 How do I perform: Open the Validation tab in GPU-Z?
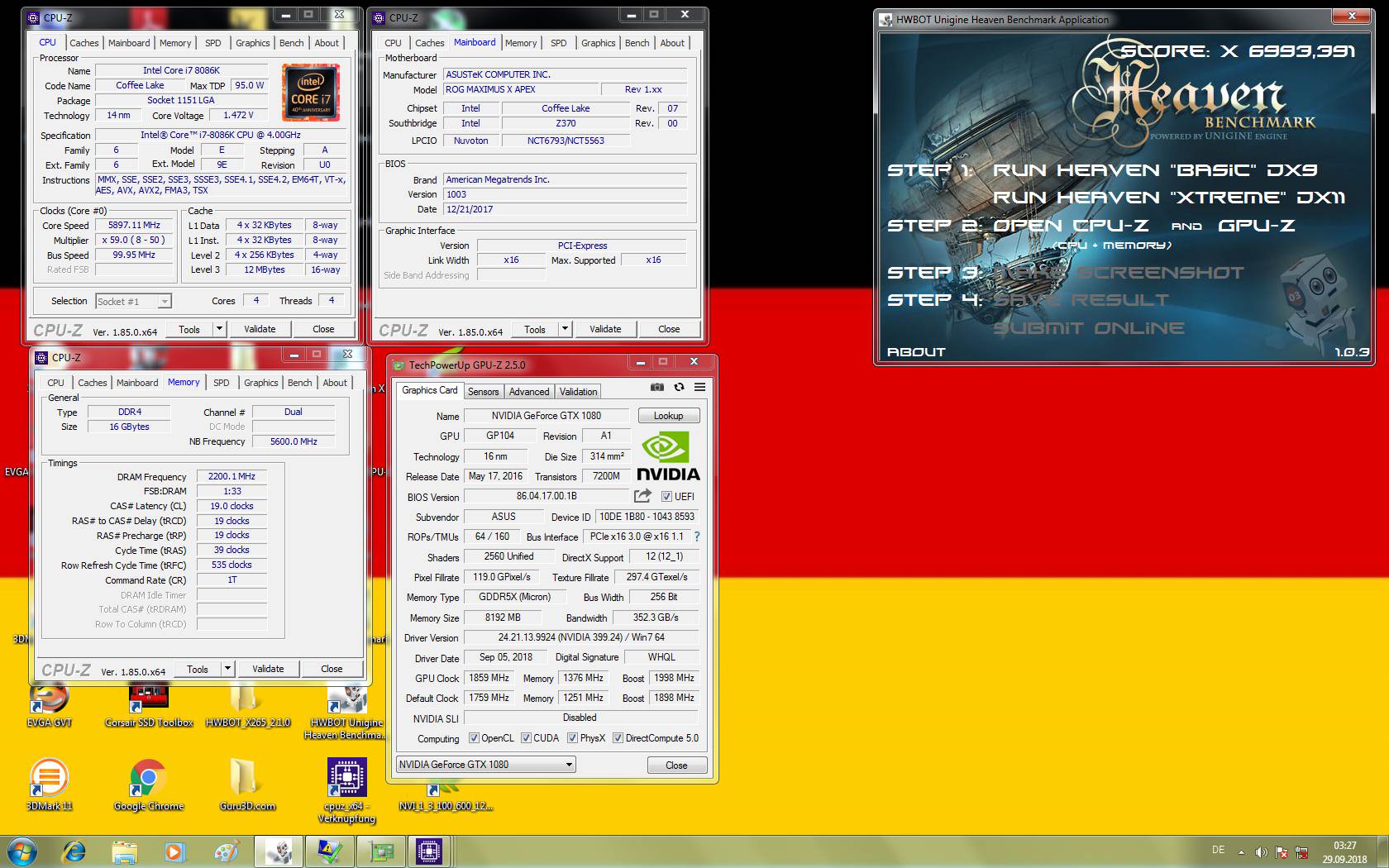pyautogui.click(x=578, y=392)
